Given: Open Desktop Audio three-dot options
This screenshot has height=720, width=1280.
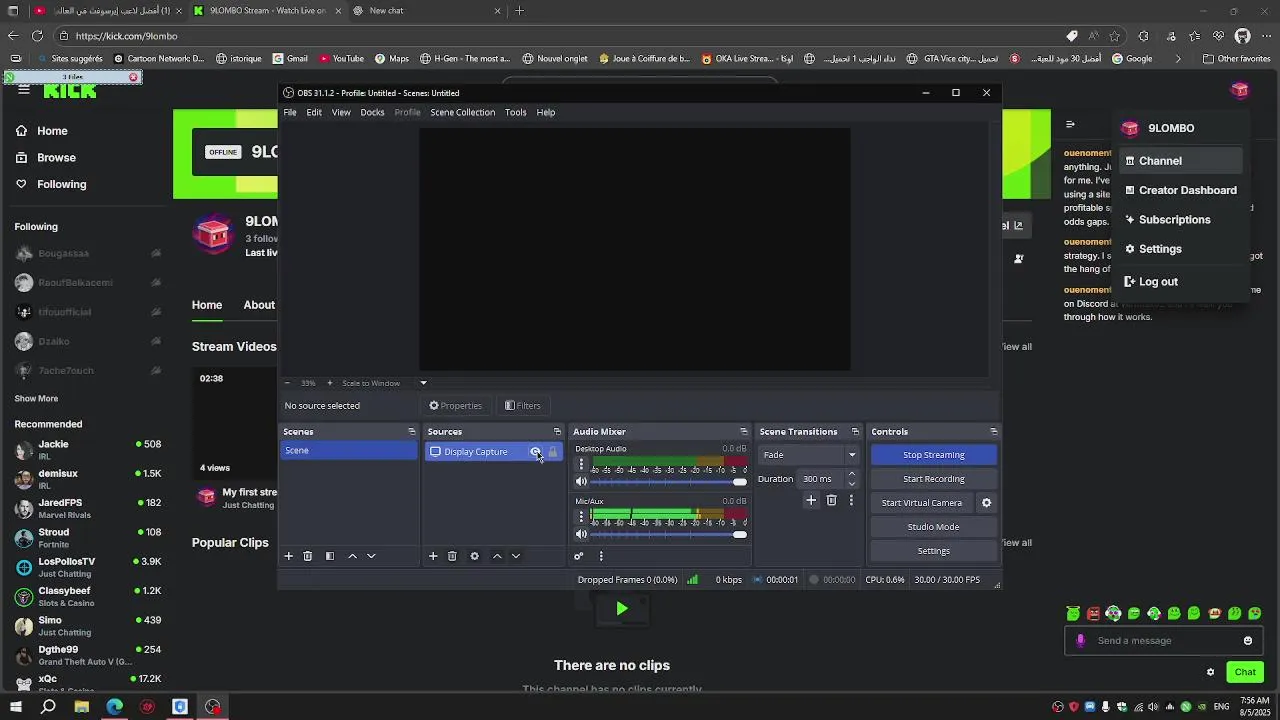Looking at the screenshot, I should 581,464.
